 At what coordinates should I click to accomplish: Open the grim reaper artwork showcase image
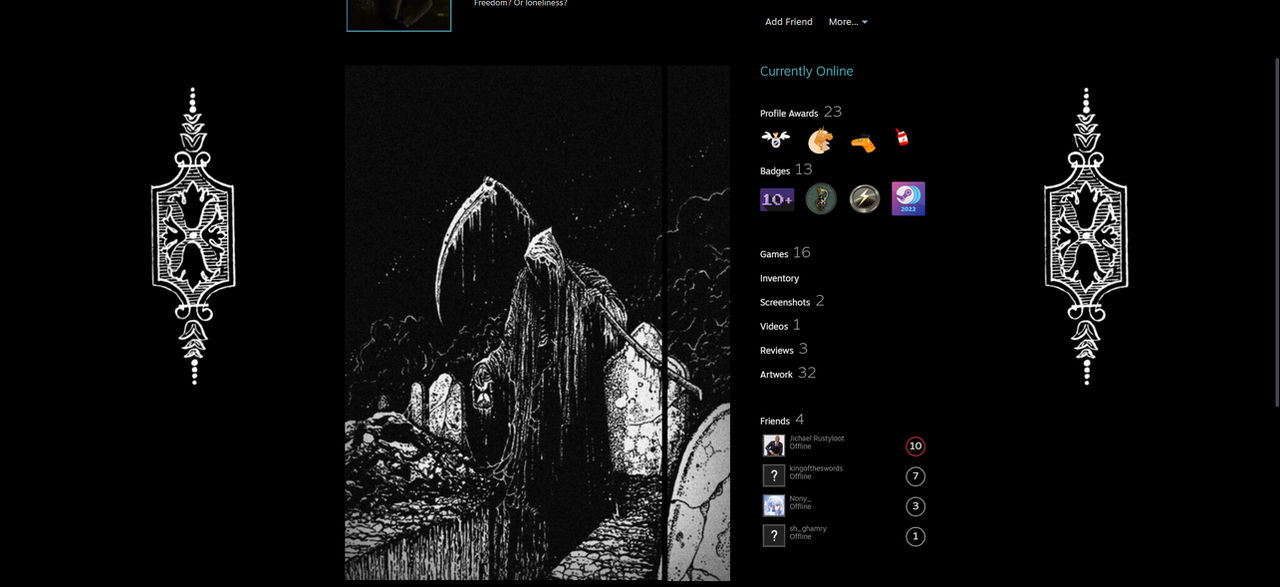(504, 323)
